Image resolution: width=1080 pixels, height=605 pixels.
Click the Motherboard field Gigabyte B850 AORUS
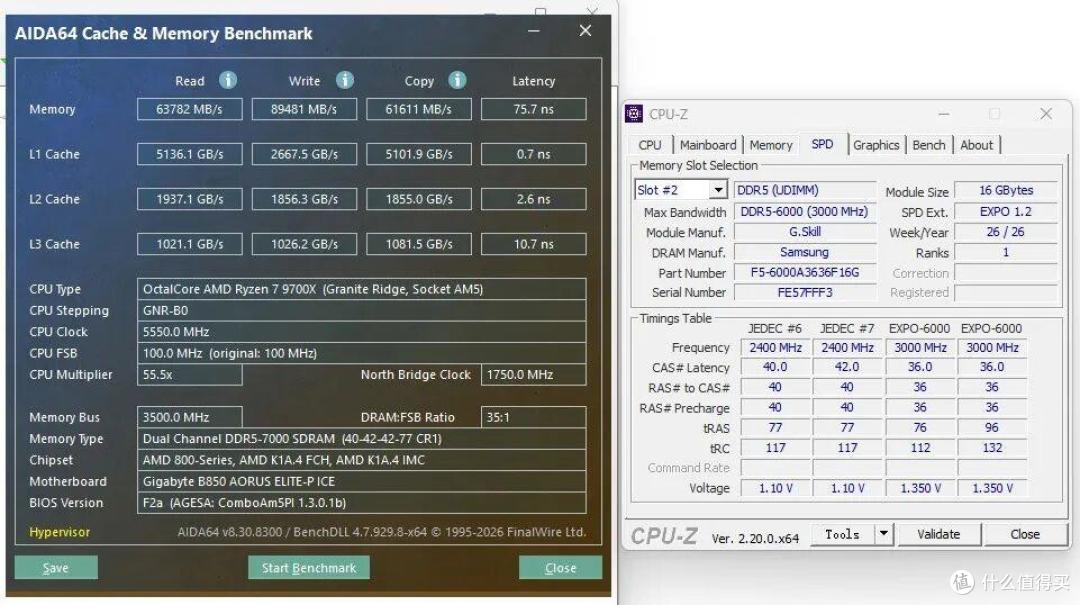pyautogui.click(x=362, y=481)
